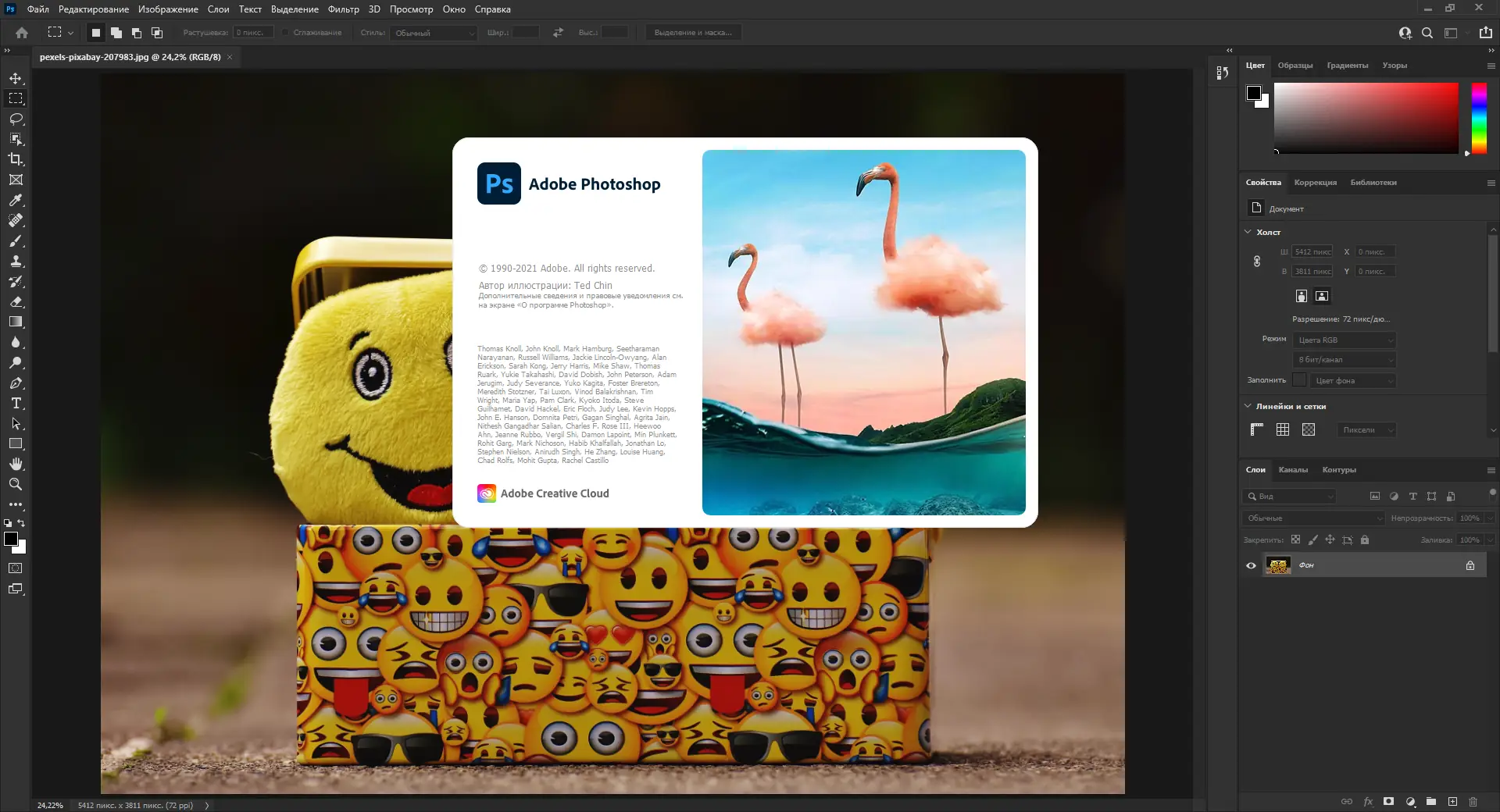Toggle the canvas width-height link icon
The image size is (1500, 812).
[1257, 262]
